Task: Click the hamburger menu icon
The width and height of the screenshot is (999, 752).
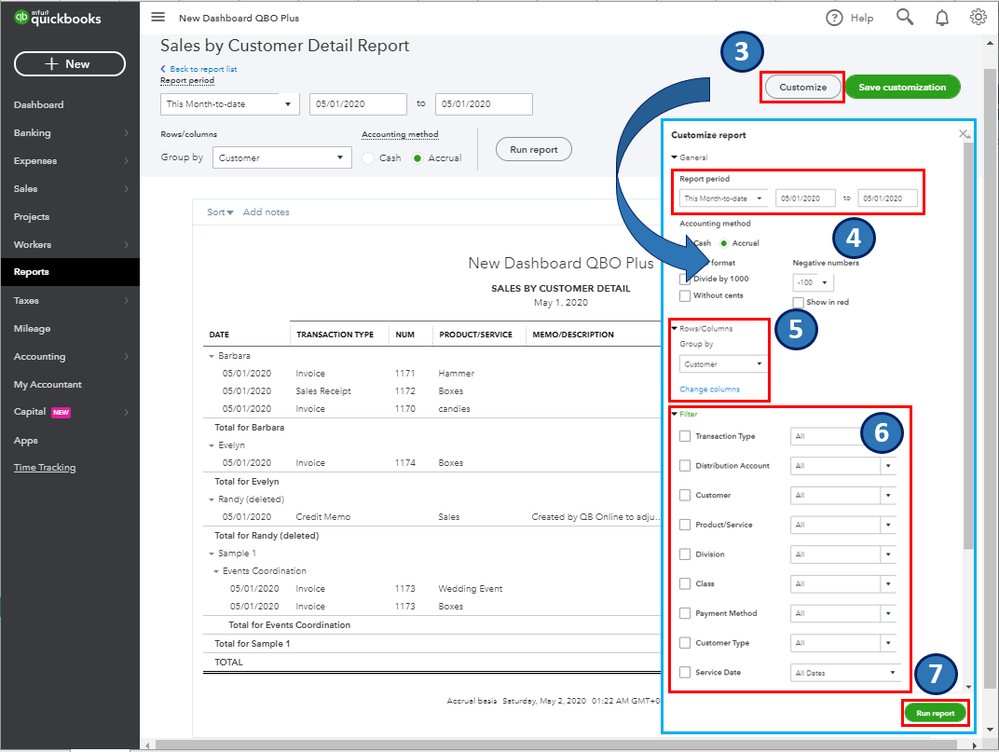Action: coord(157,18)
